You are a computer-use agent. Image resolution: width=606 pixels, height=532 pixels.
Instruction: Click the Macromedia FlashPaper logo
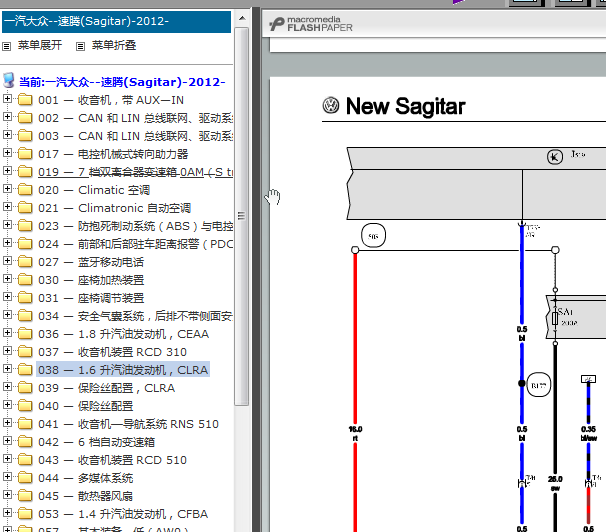pyautogui.click(x=311, y=24)
